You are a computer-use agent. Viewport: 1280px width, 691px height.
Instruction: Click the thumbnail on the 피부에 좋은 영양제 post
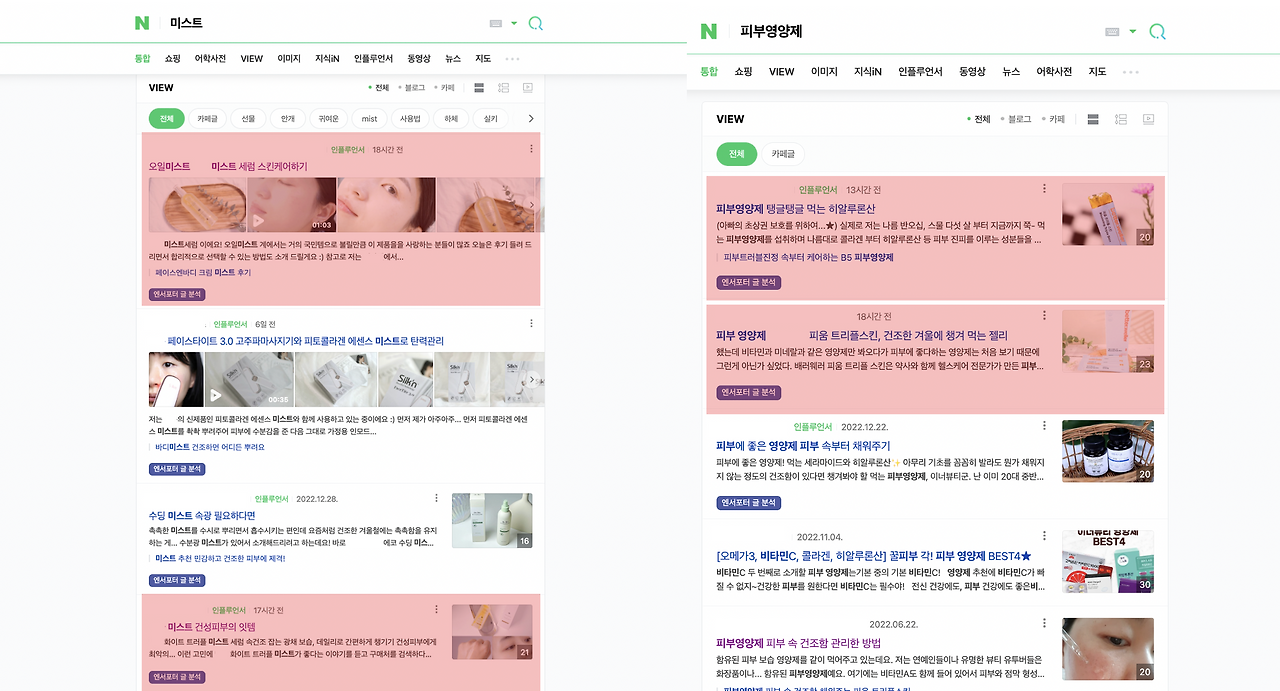(1108, 450)
